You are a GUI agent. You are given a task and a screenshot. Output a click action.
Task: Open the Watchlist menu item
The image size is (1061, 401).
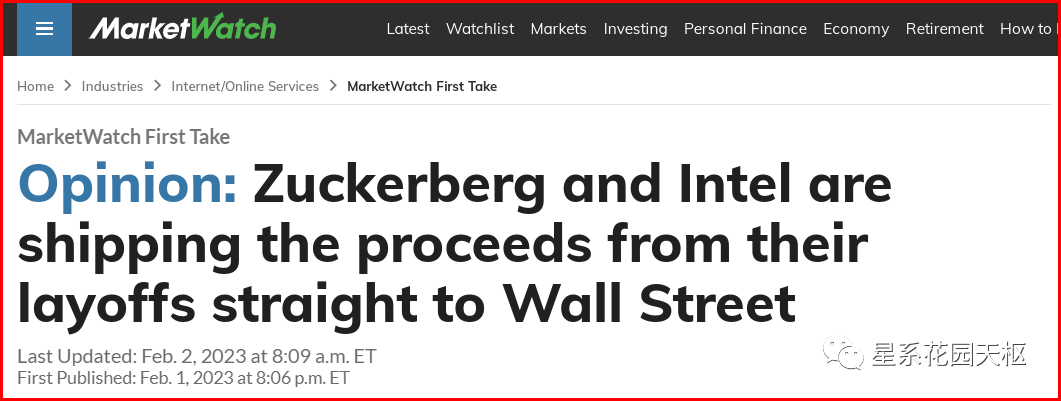(480, 29)
